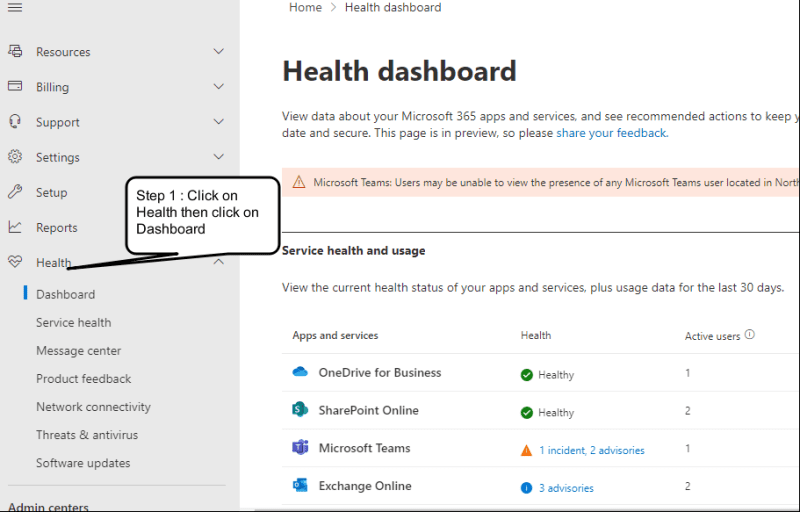
Task: Click the Health heart icon
Action: (x=15, y=262)
